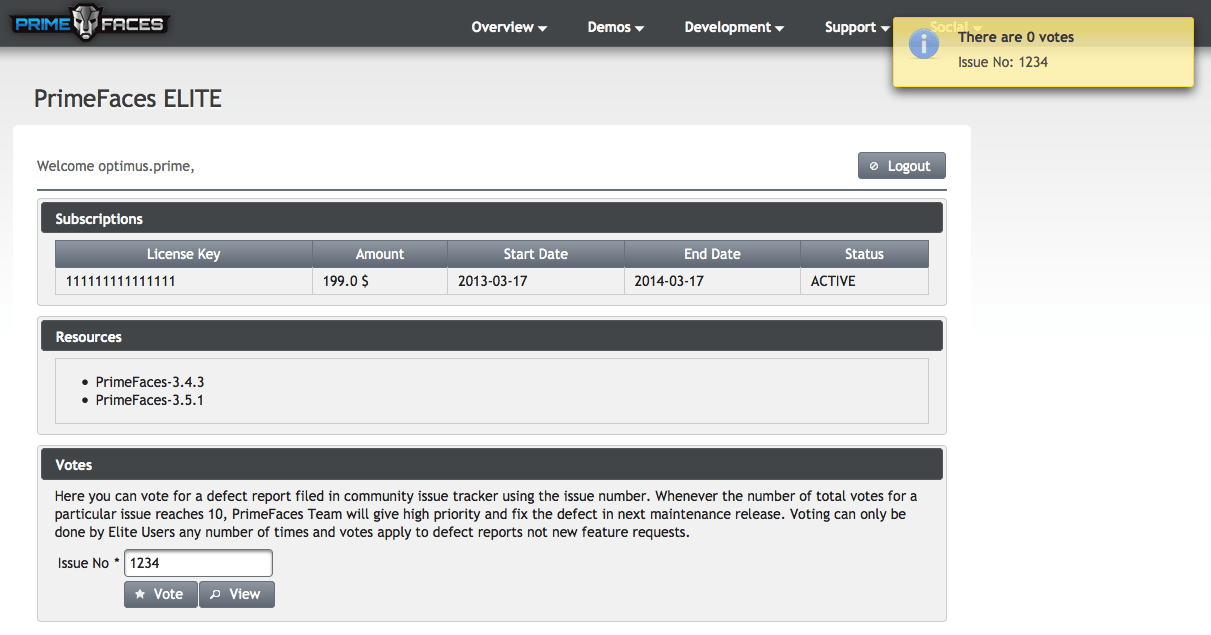1211x635 pixels.
Task: Click the Subscriptions panel header
Action: point(492,219)
